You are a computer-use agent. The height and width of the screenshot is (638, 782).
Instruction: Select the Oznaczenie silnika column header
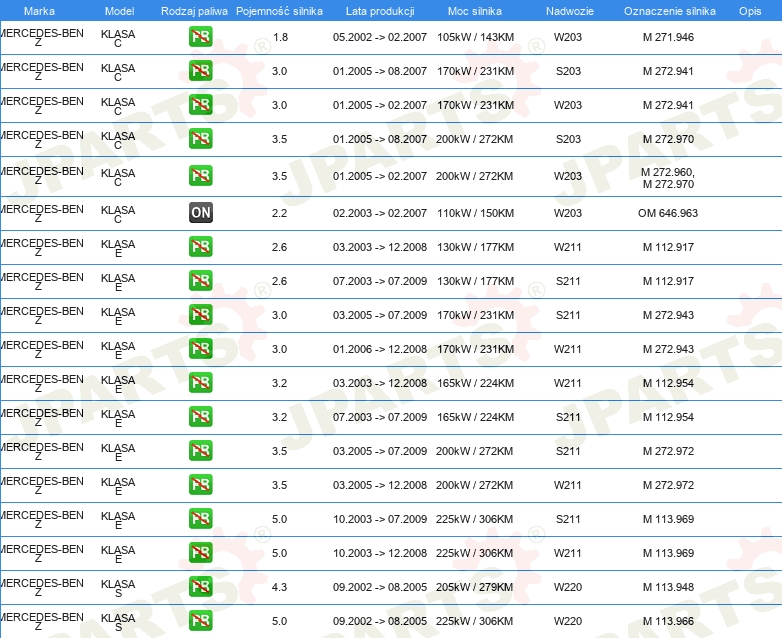pos(669,11)
